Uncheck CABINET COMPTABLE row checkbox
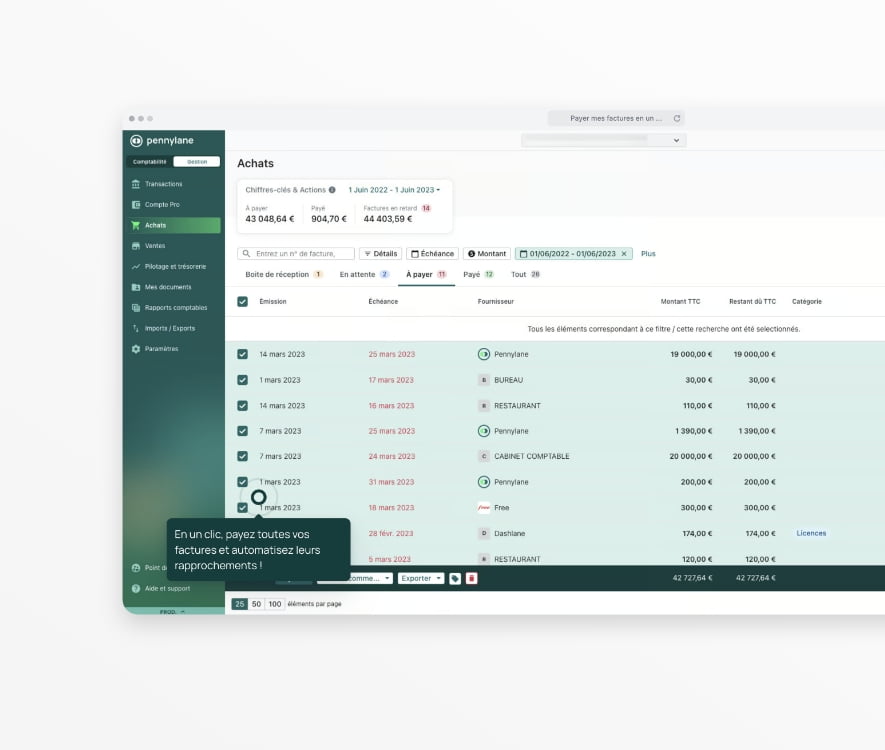 click(x=243, y=457)
